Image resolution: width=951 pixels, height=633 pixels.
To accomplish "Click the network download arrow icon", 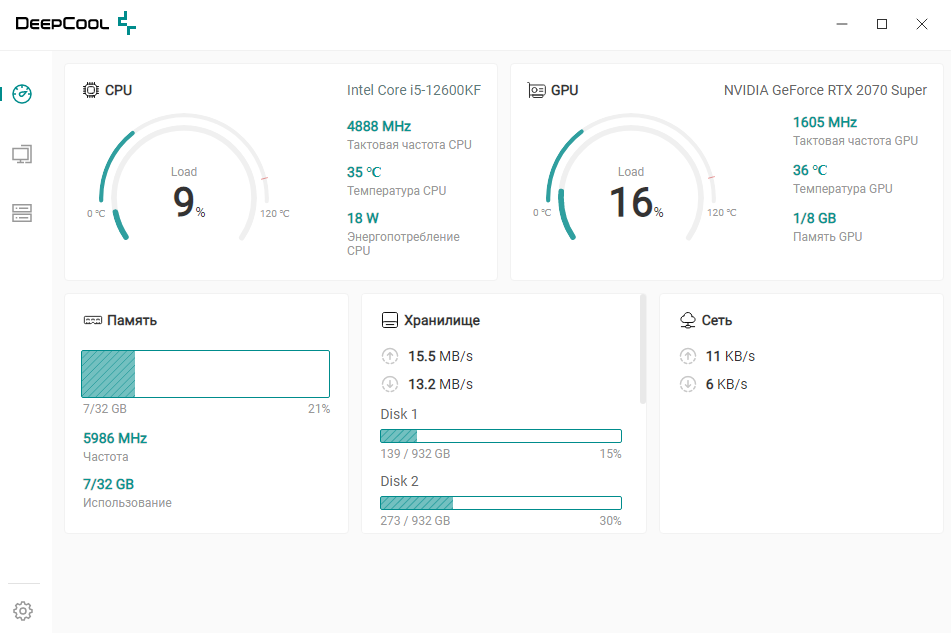I will 688,384.
